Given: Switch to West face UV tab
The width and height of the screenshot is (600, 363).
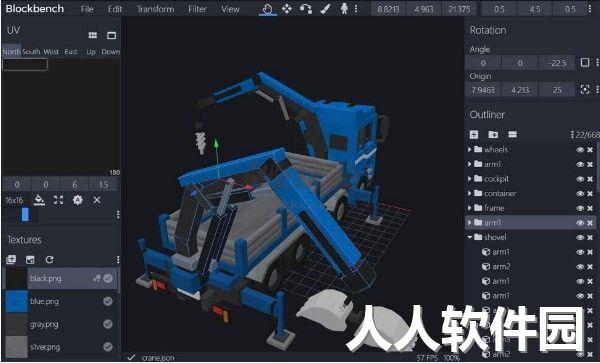Looking at the screenshot, I should click(x=51, y=51).
